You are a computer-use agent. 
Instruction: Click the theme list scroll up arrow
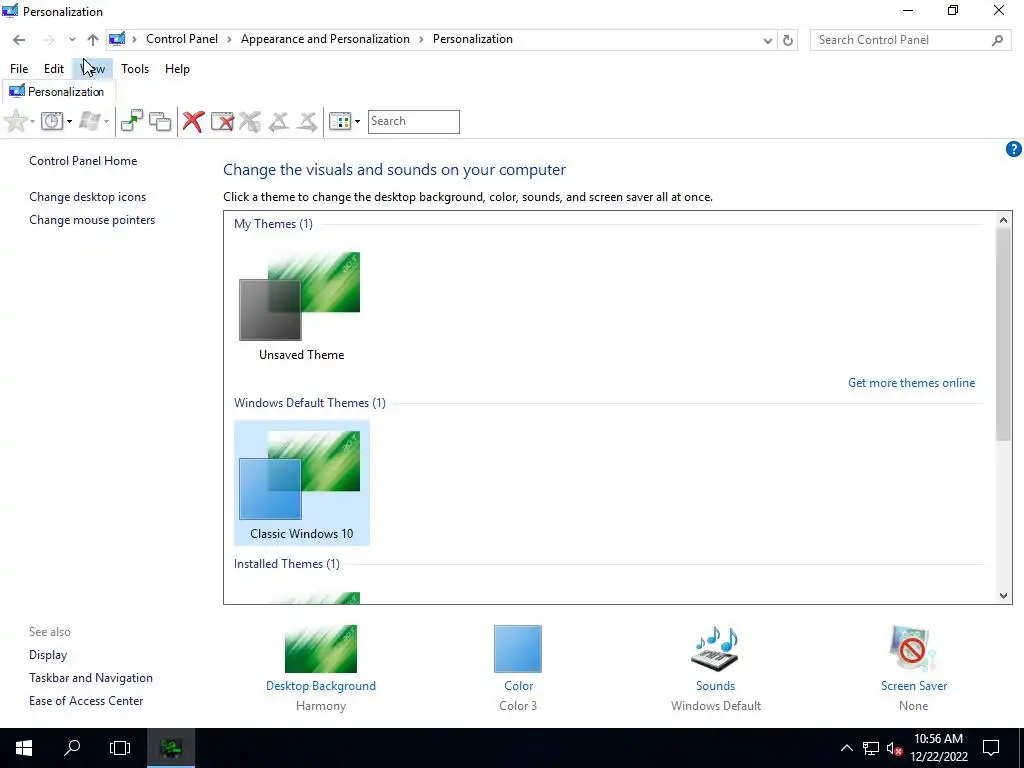[x=1004, y=220]
